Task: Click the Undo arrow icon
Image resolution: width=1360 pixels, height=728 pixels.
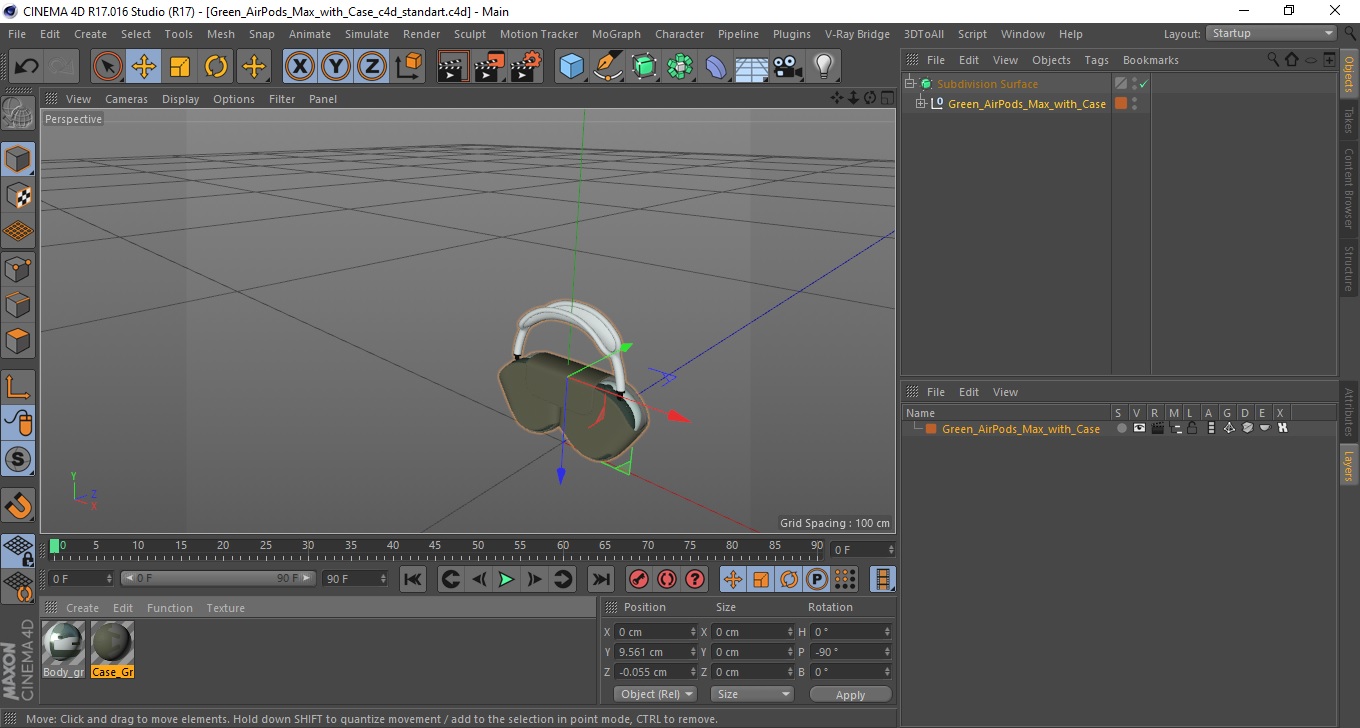Action: pyautogui.click(x=27, y=67)
